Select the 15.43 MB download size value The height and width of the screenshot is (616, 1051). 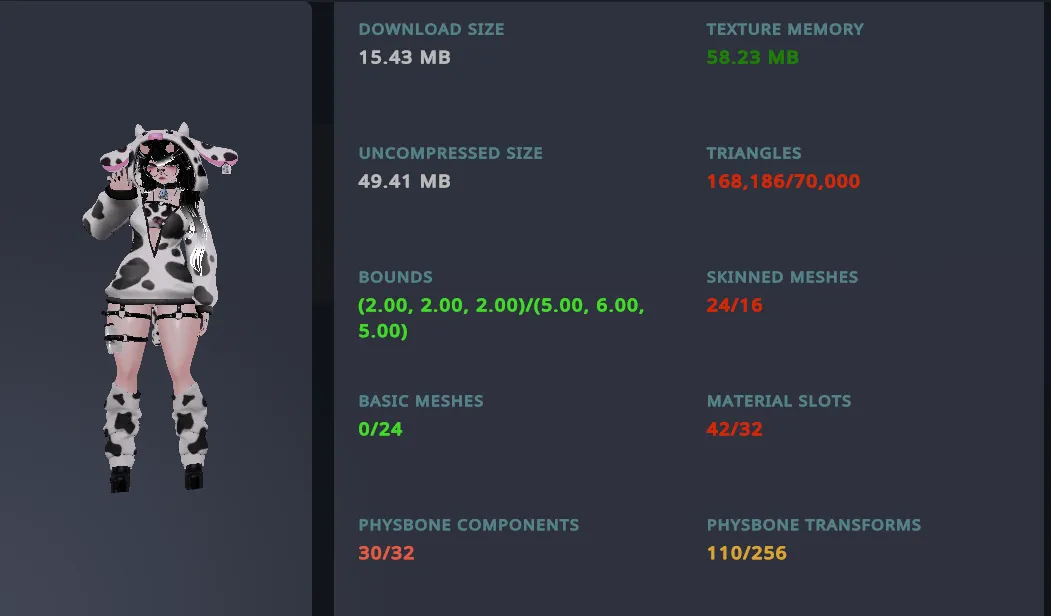click(x=404, y=58)
